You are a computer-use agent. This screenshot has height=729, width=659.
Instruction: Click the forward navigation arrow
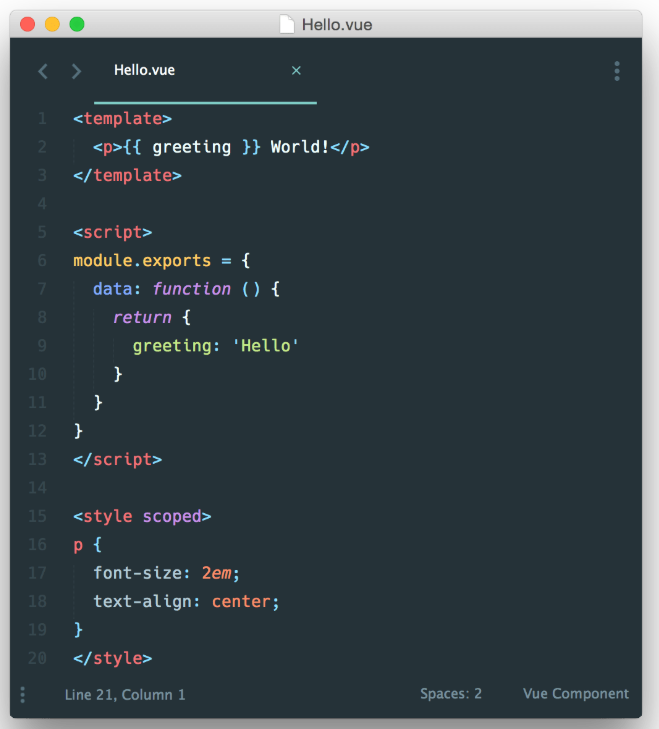coord(77,71)
